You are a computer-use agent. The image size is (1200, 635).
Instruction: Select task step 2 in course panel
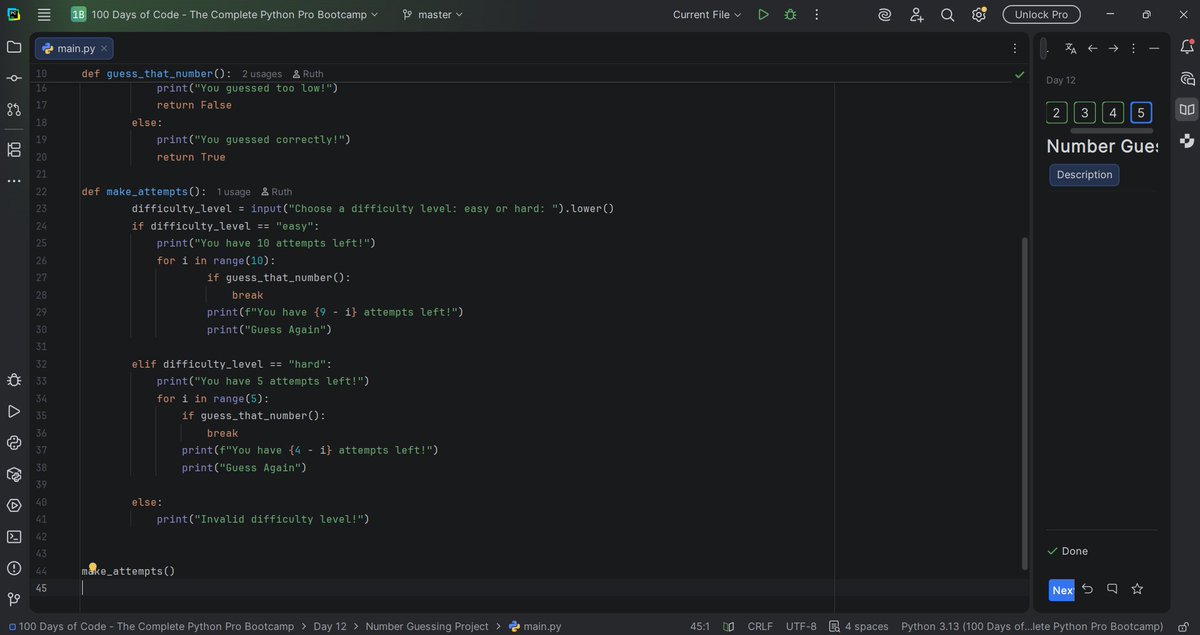coord(1057,112)
